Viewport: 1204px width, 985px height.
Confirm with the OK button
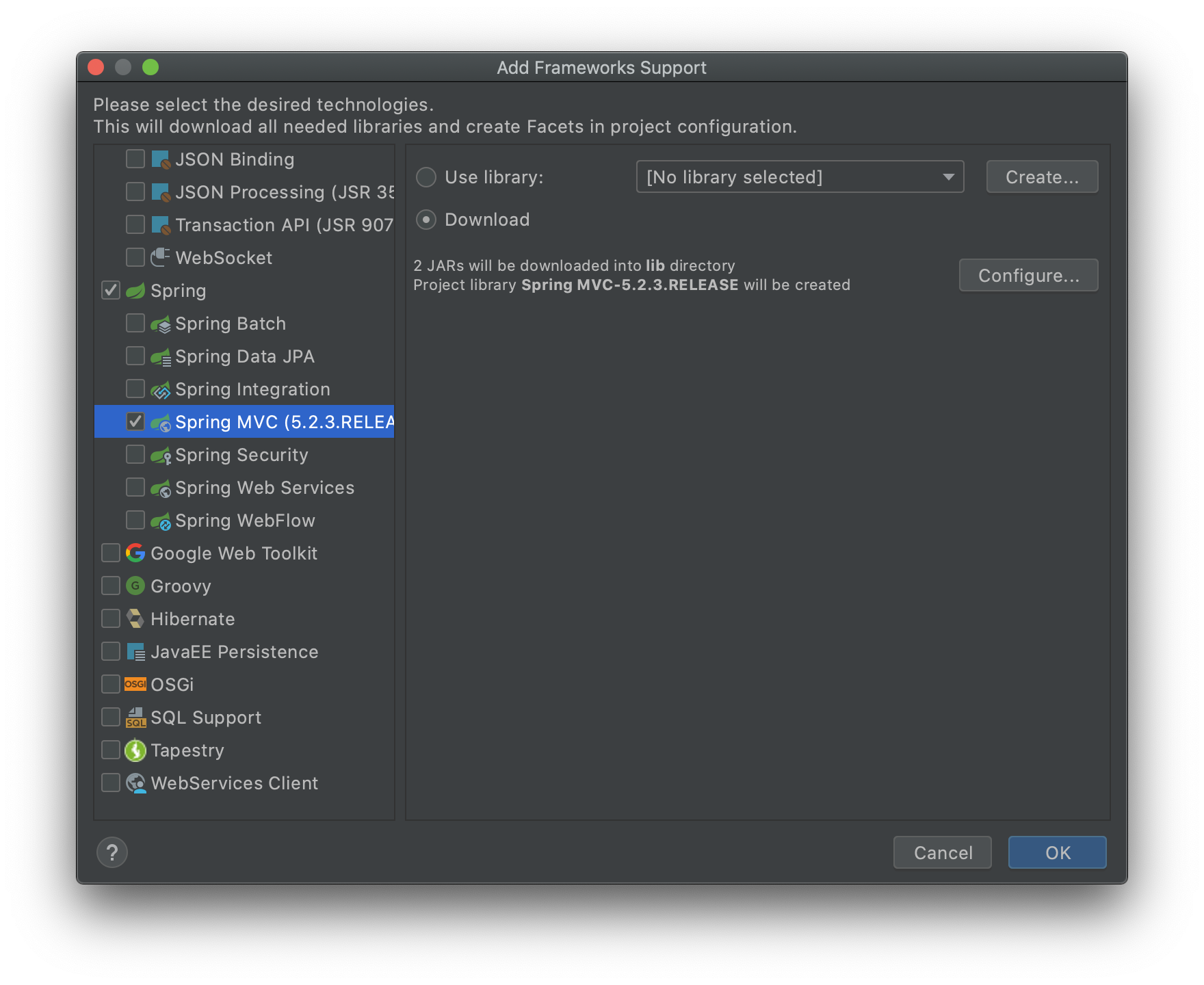(x=1057, y=852)
